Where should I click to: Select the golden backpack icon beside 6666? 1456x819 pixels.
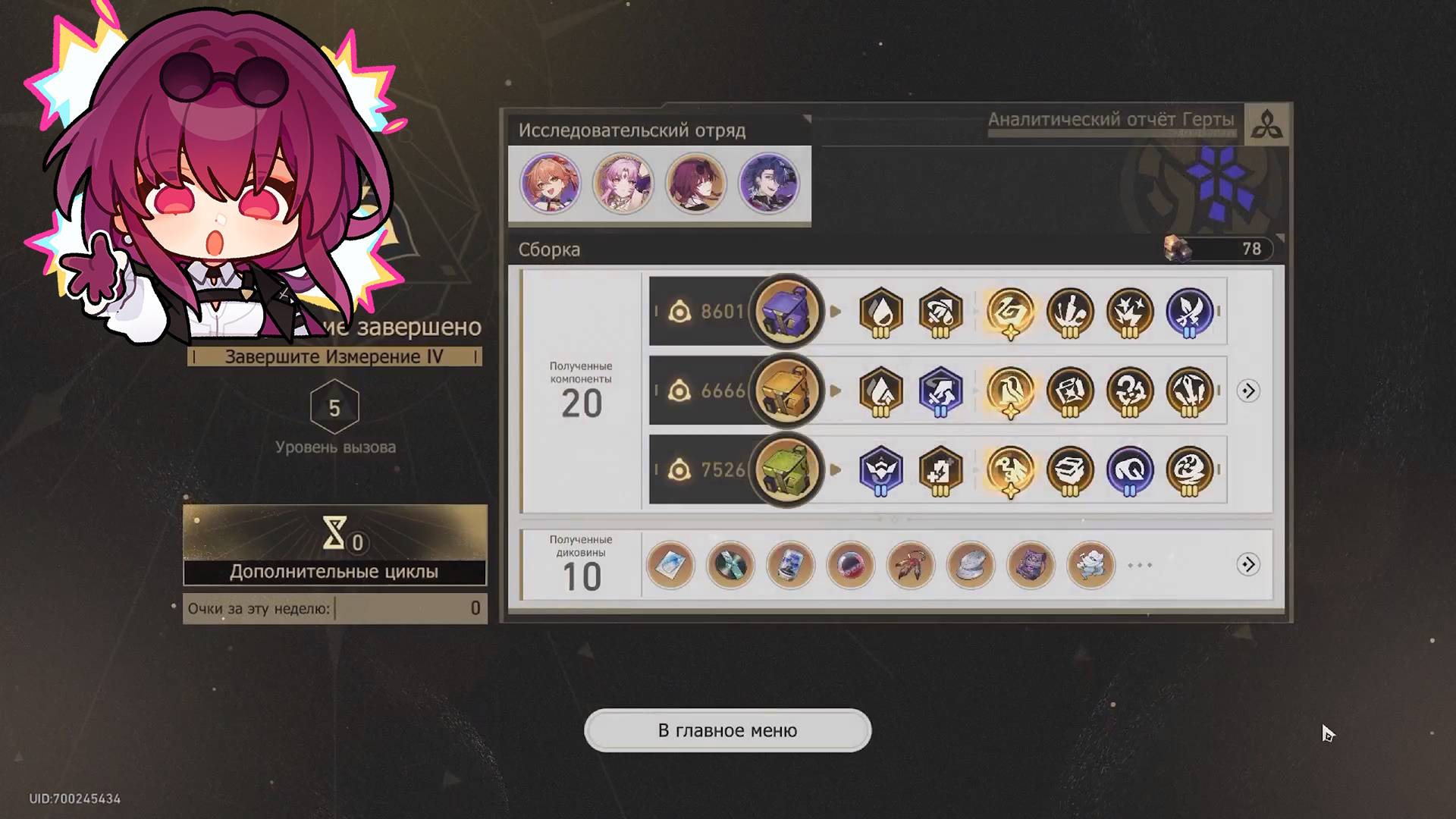coord(786,391)
